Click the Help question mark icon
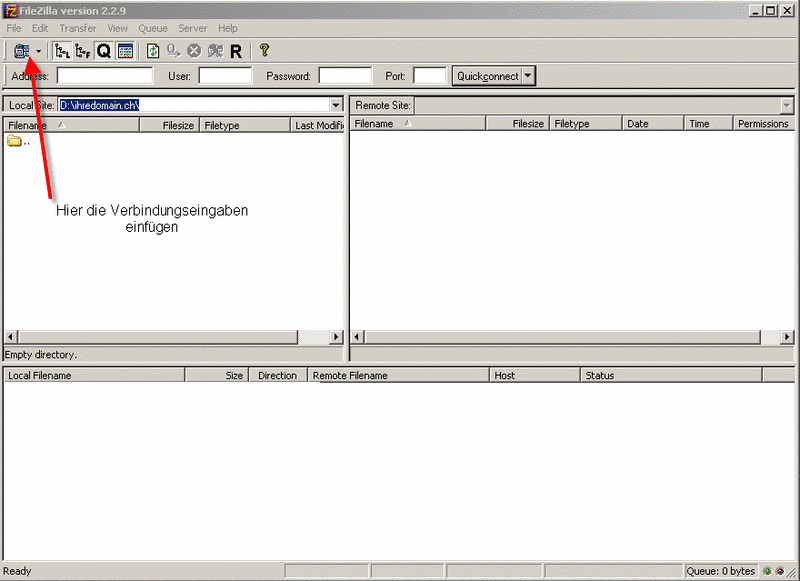Viewport: 800px width, 581px height. (264, 50)
